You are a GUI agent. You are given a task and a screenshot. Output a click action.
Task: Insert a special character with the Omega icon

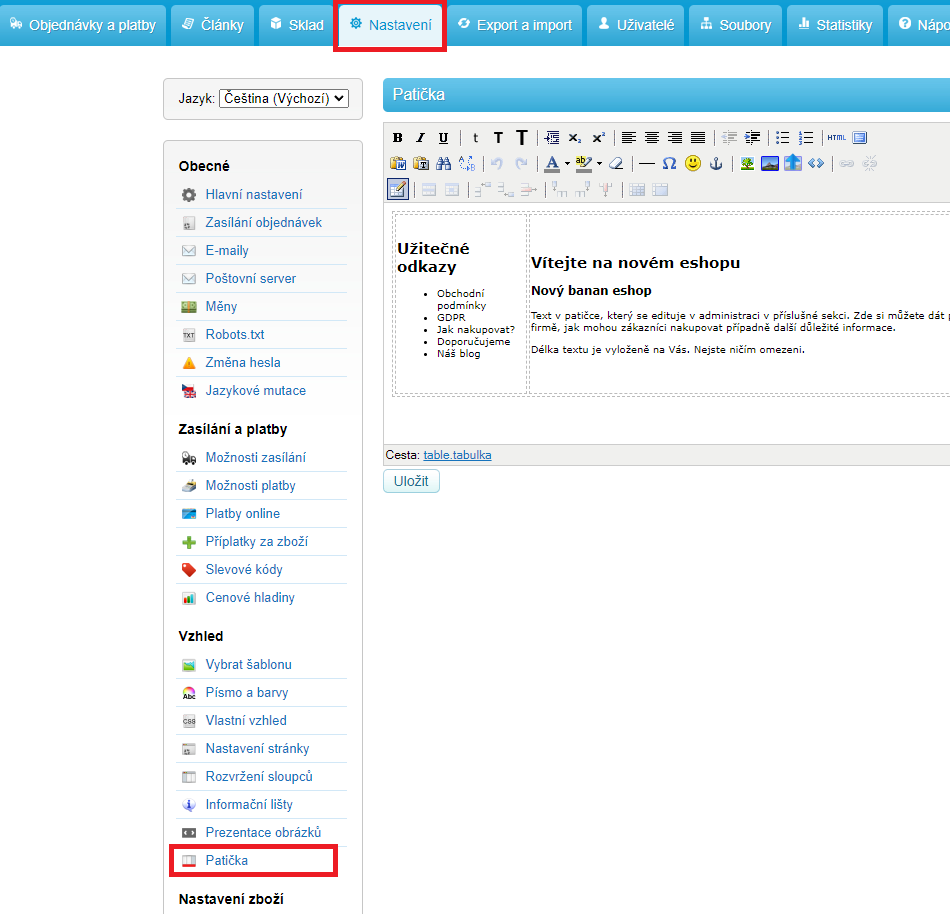tap(670, 163)
